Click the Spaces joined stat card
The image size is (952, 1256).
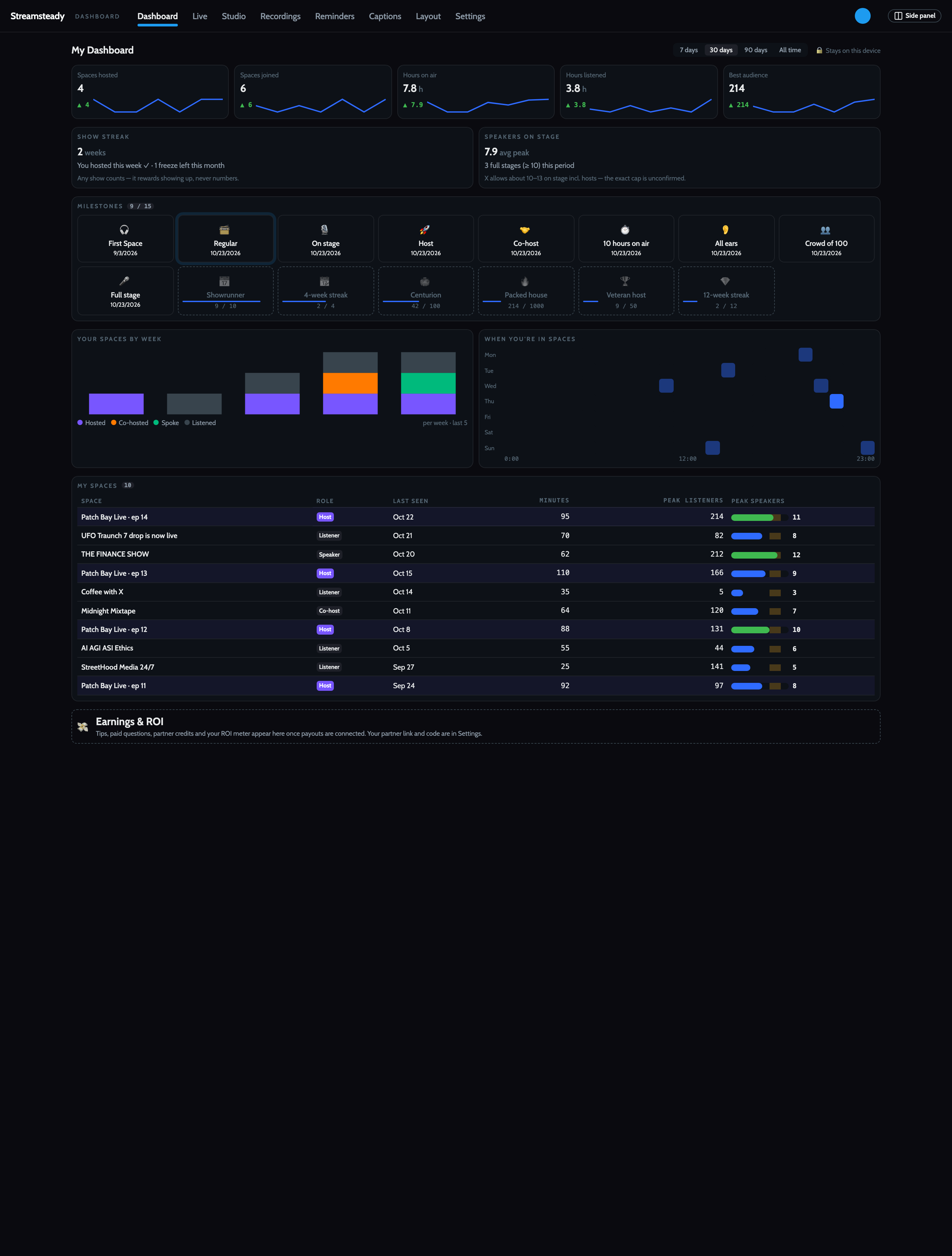tap(313, 92)
